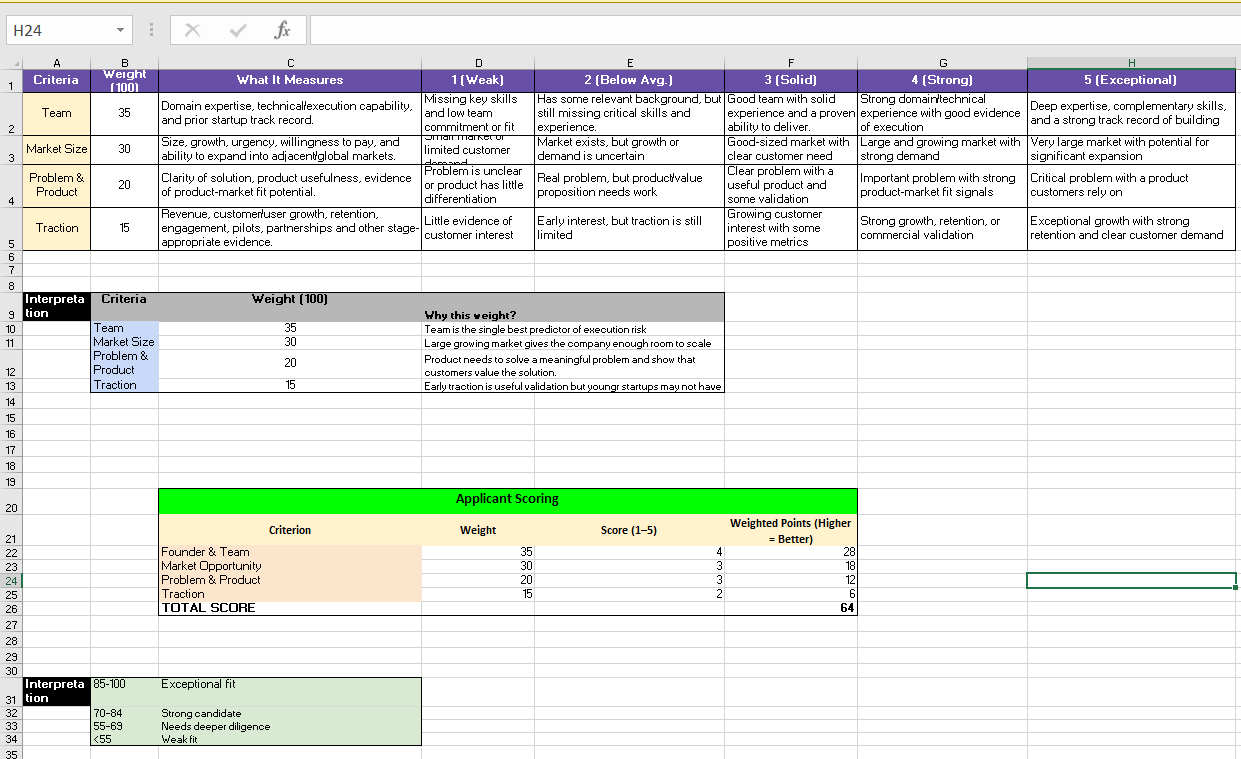The height and width of the screenshot is (759, 1241).
Task: Click weighted points value 18
Action: [x=791, y=566]
